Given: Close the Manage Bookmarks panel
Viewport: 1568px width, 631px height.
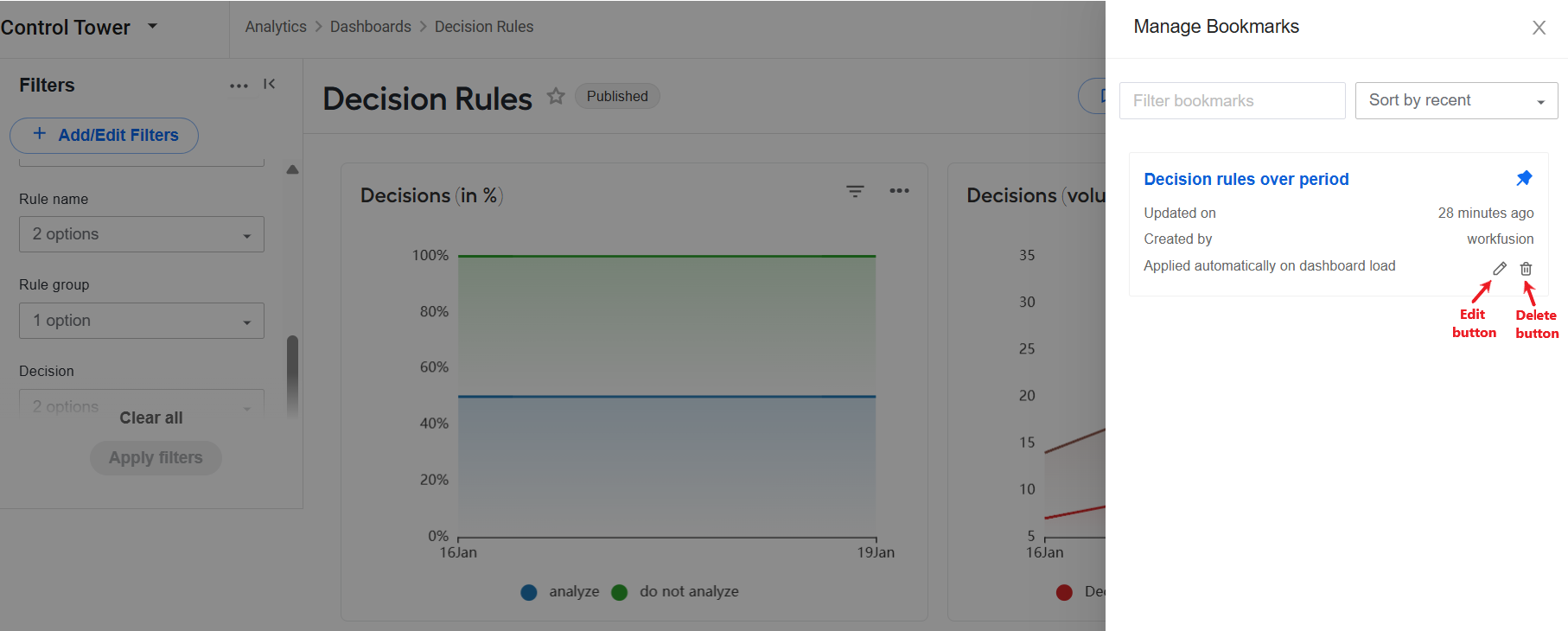Looking at the screenshot, I should [1539, 28].
